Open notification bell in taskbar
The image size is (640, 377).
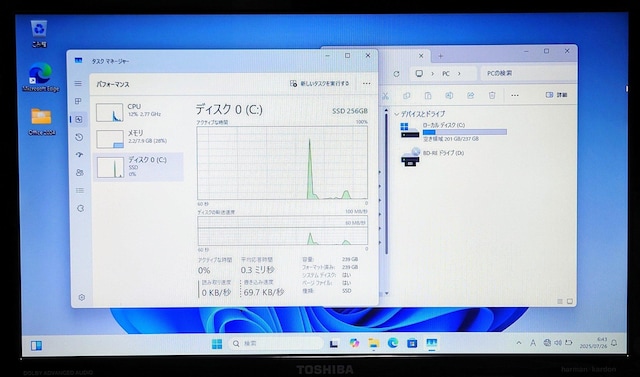613,343
